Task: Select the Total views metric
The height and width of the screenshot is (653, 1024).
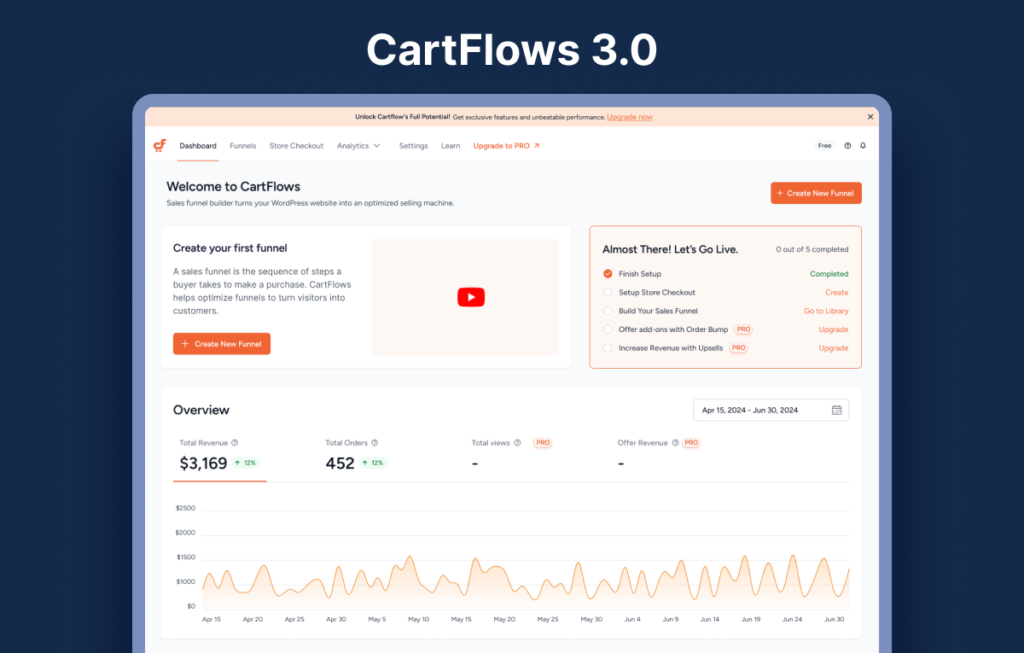Action: (511, 455)
